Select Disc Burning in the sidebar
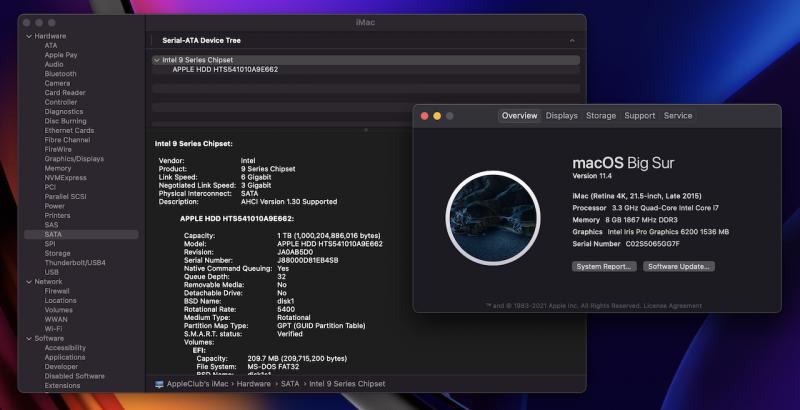 click(x=65, y=121)
